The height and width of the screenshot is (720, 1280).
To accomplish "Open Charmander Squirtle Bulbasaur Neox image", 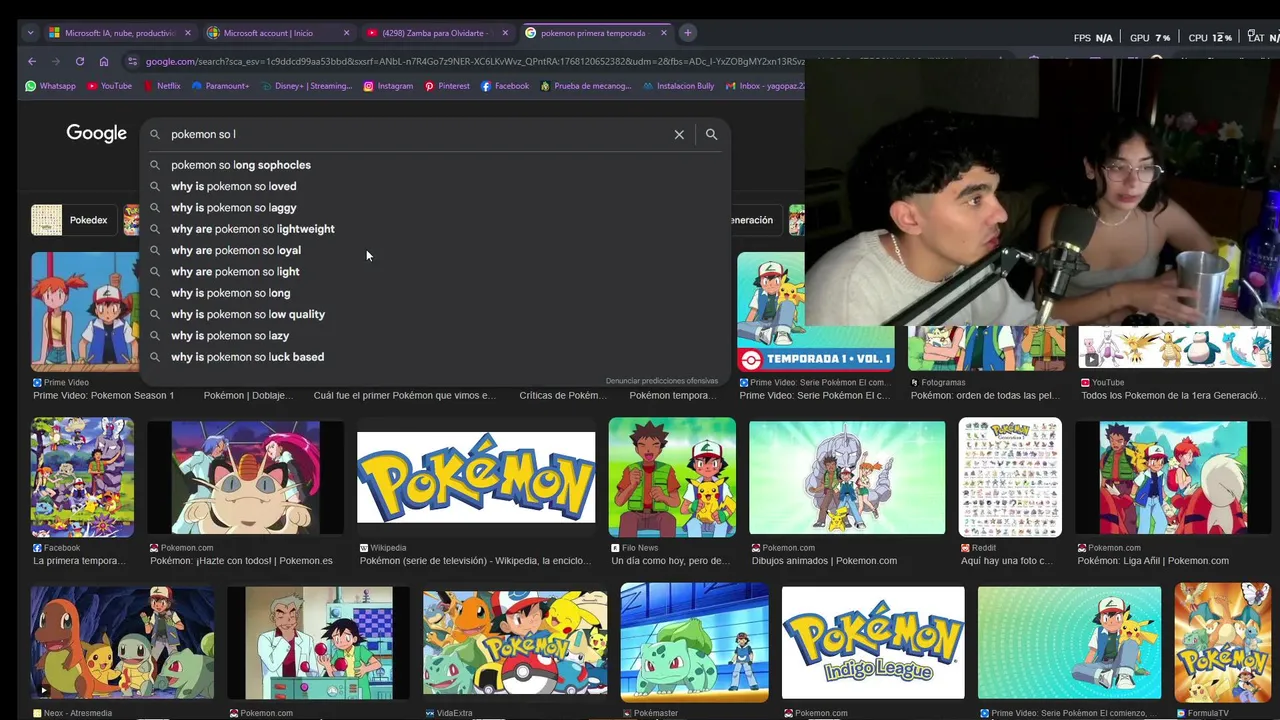I will 122,642.
